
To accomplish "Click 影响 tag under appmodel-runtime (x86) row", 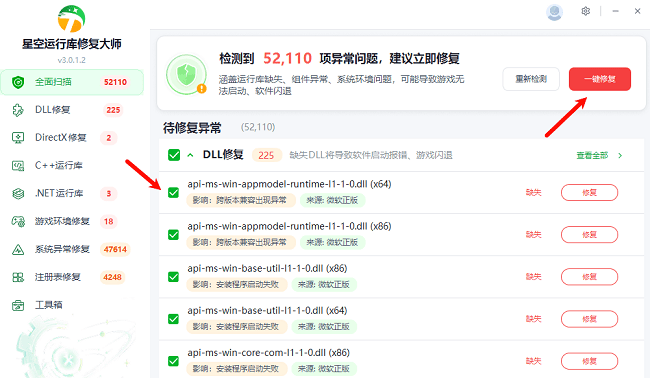I will click(240, 242).
